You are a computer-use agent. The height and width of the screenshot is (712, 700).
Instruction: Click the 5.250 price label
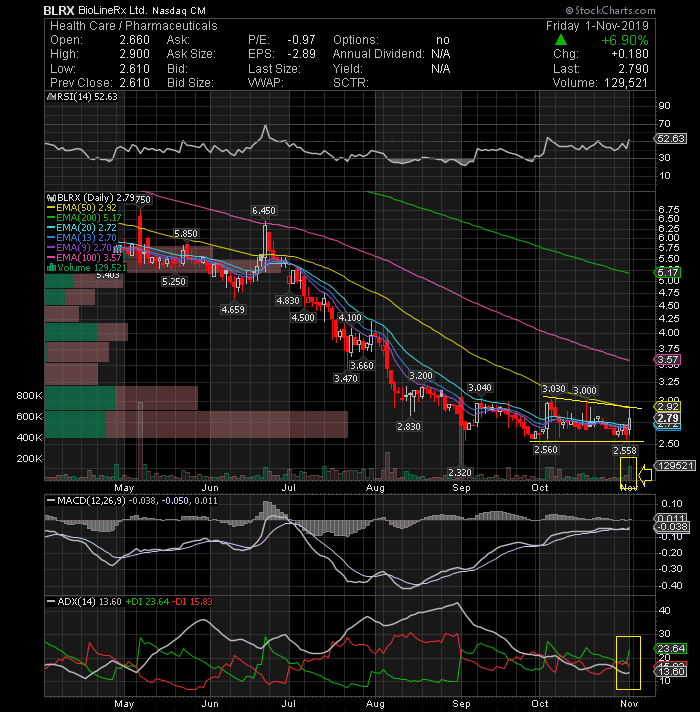coord(174,282)
